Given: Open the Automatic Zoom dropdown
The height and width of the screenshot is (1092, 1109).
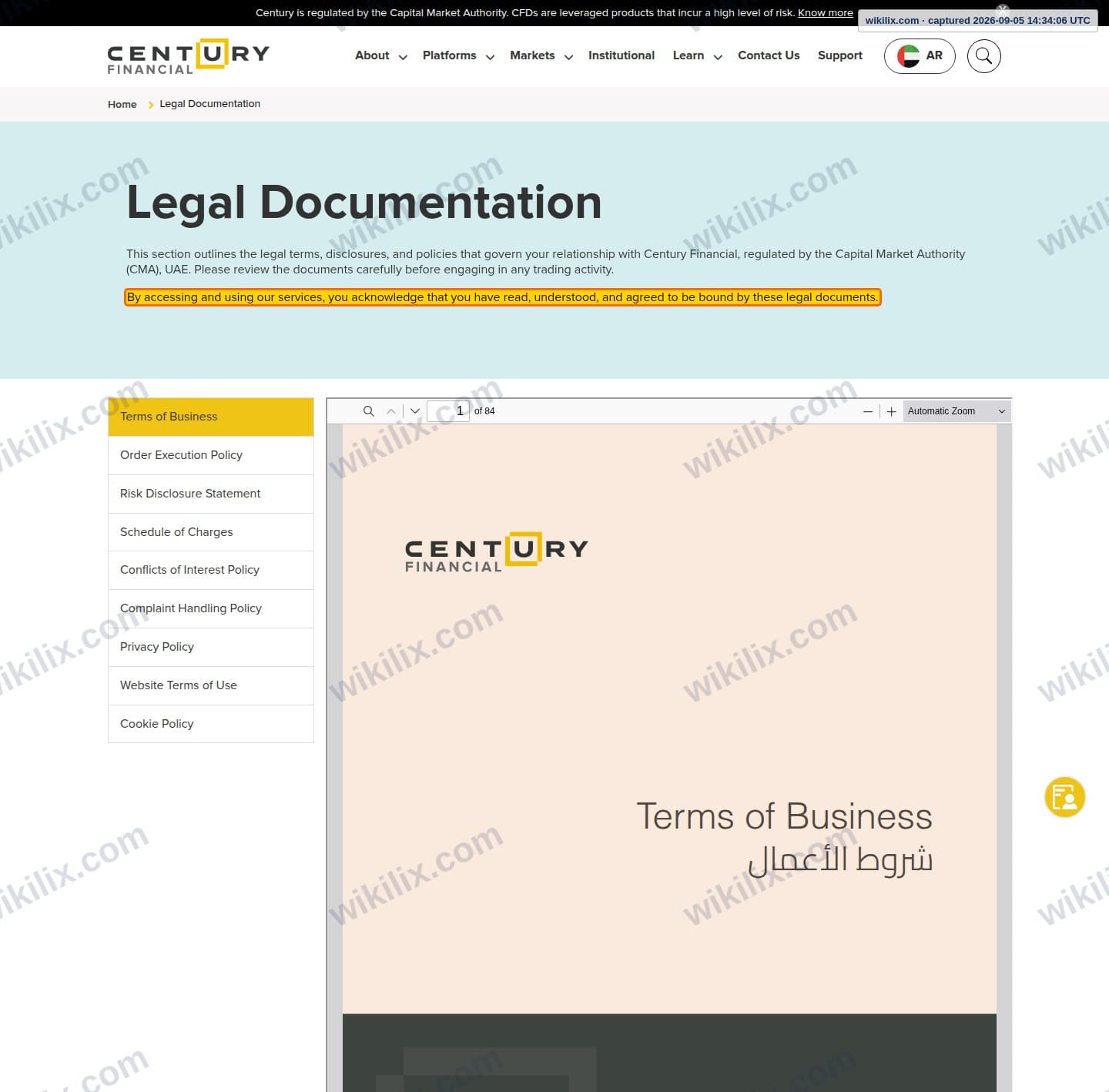Looking at the screenshot, I should [957, 411].
